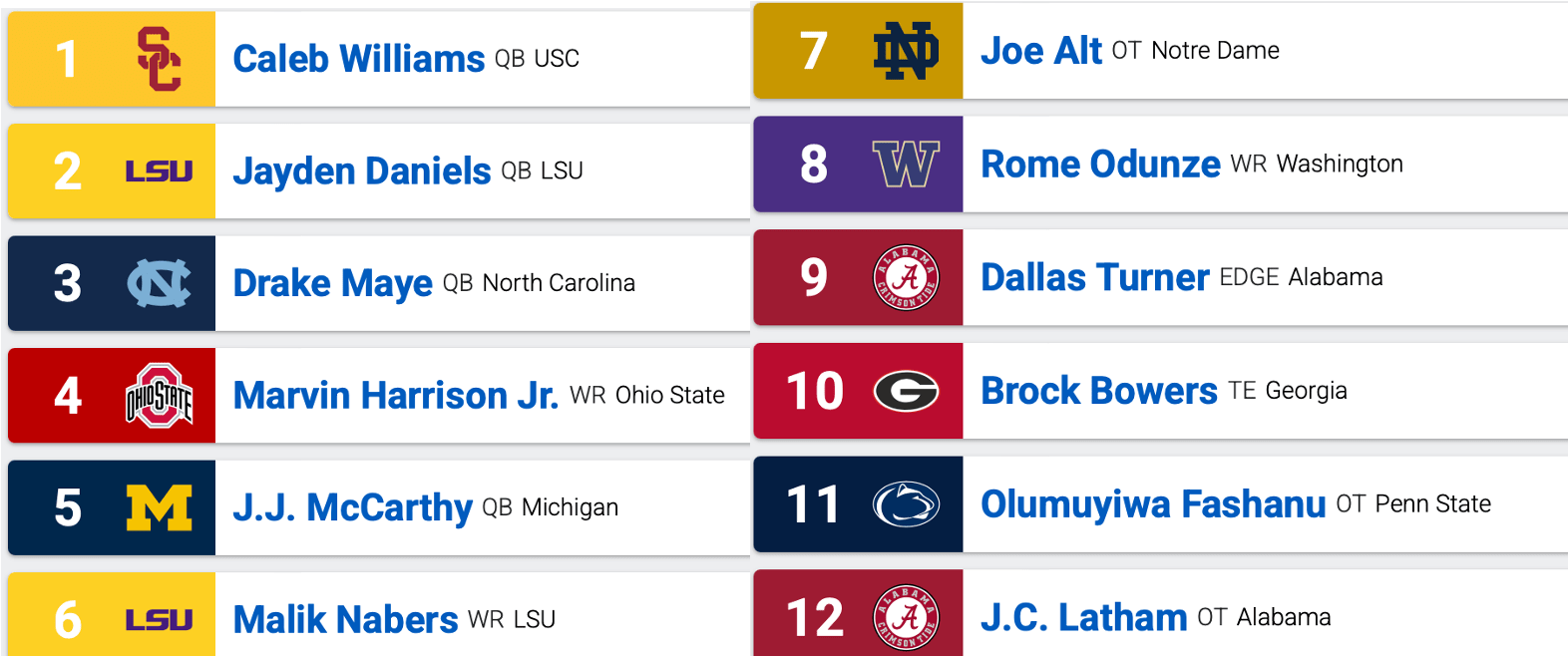
Task: Click the USC Trojans logo
Action: tap(159, 59)
